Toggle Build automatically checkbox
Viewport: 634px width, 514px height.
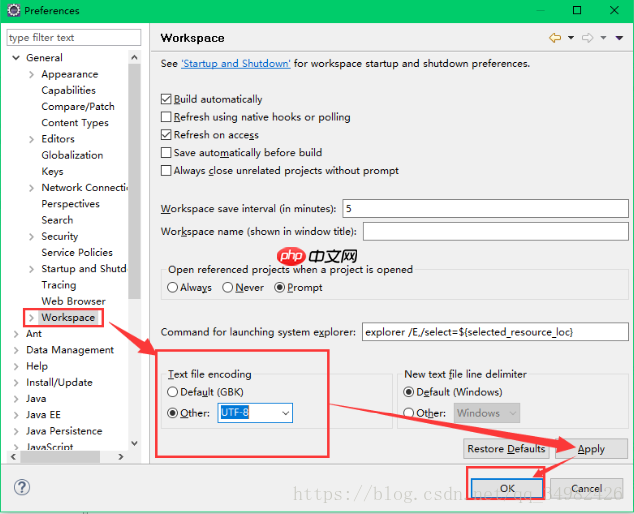coord(166,99)
